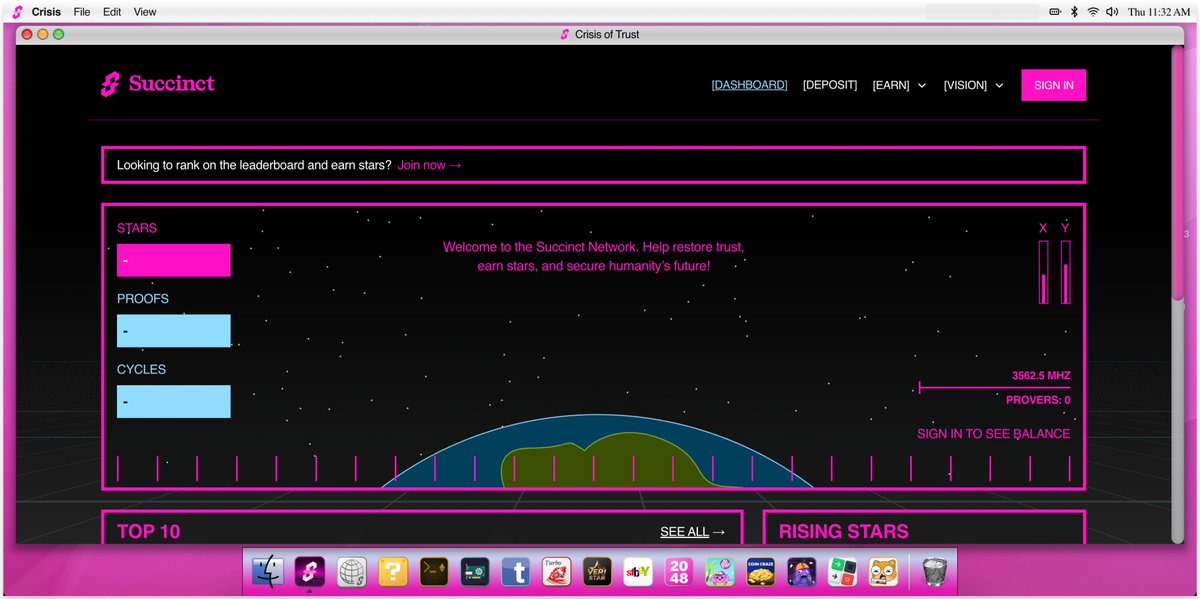This screenshot has width=1200, height=599.
Task: Click the X vertical level bar
Action: click(1044, 272)
